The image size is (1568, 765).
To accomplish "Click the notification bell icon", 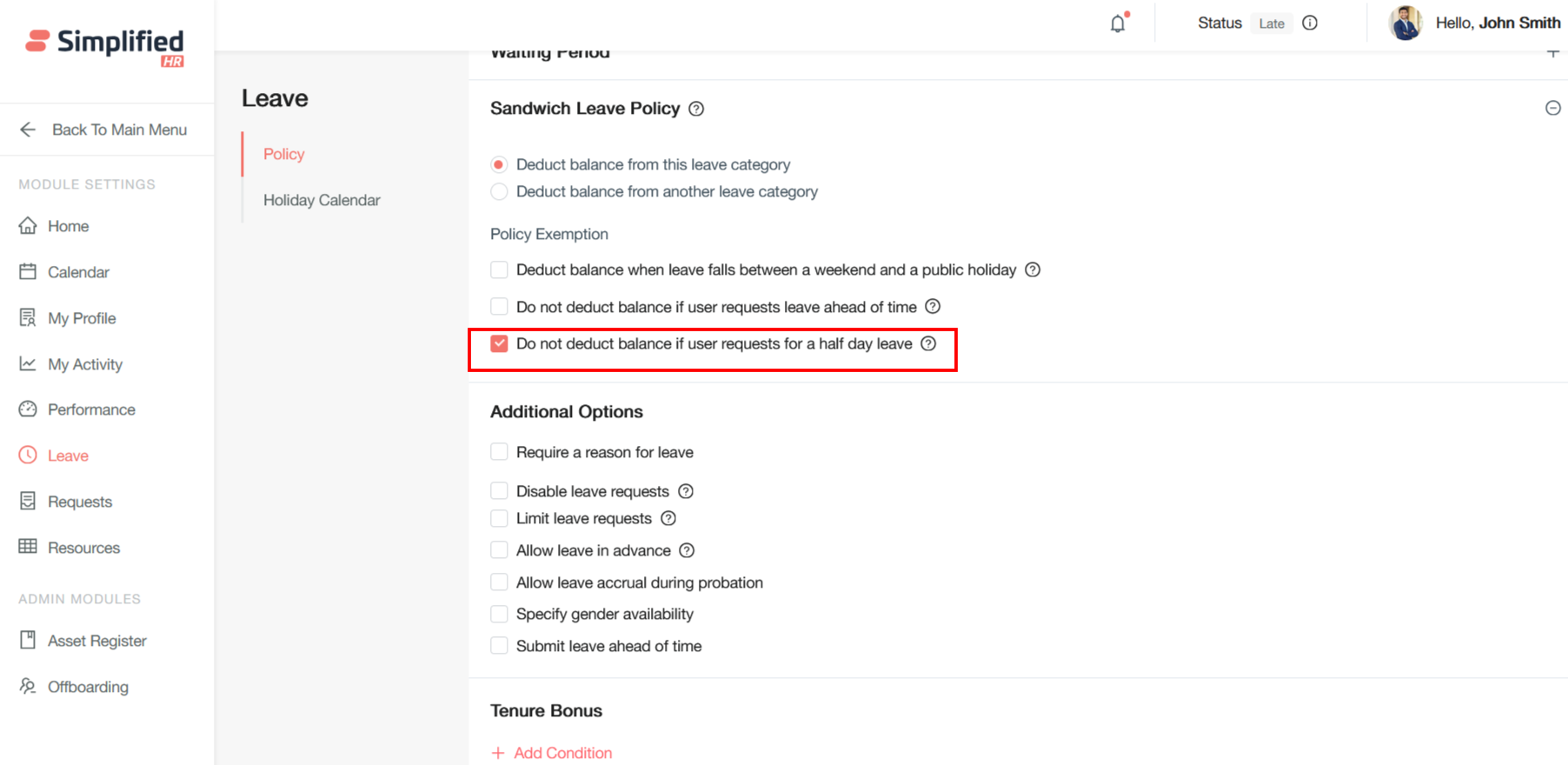I will [x=1118, y=23].
